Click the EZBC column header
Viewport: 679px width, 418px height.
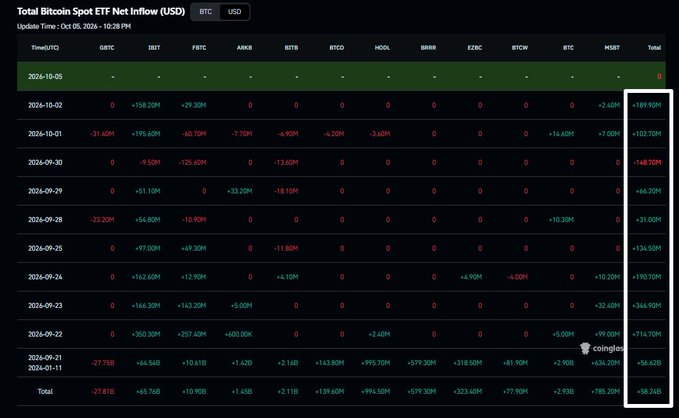point(475,48)
